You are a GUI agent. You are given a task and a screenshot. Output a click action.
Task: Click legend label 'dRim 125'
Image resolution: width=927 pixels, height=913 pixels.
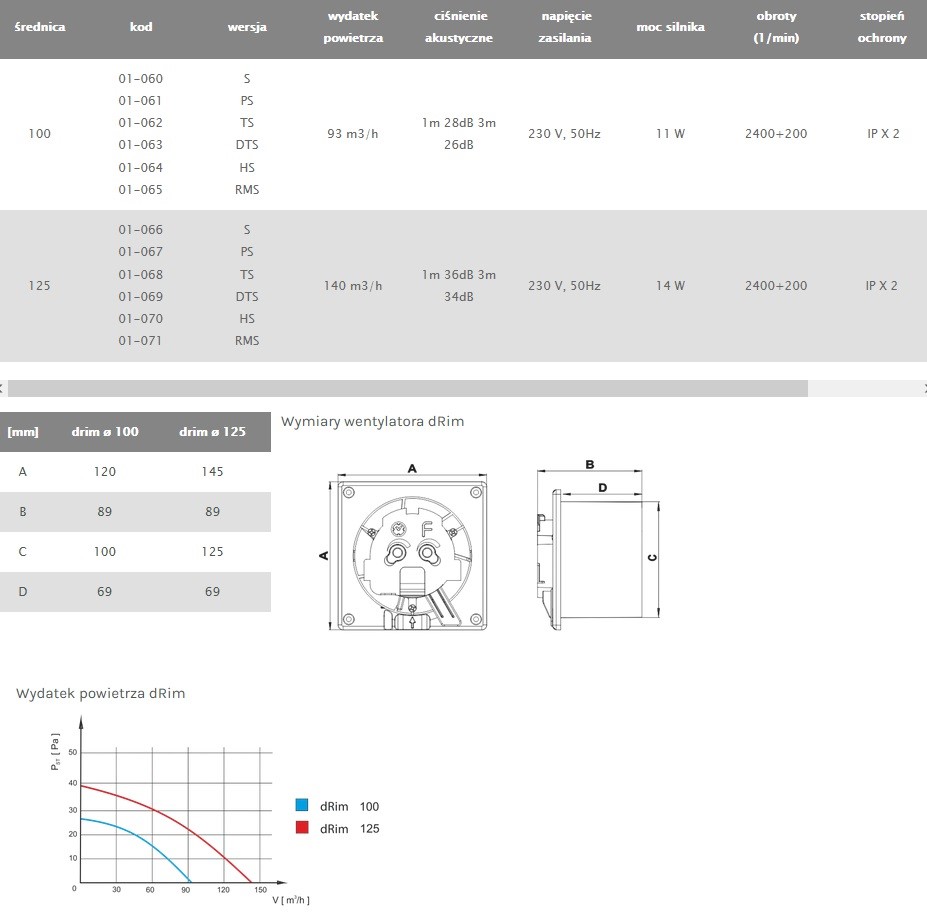(x=349, y=828)
